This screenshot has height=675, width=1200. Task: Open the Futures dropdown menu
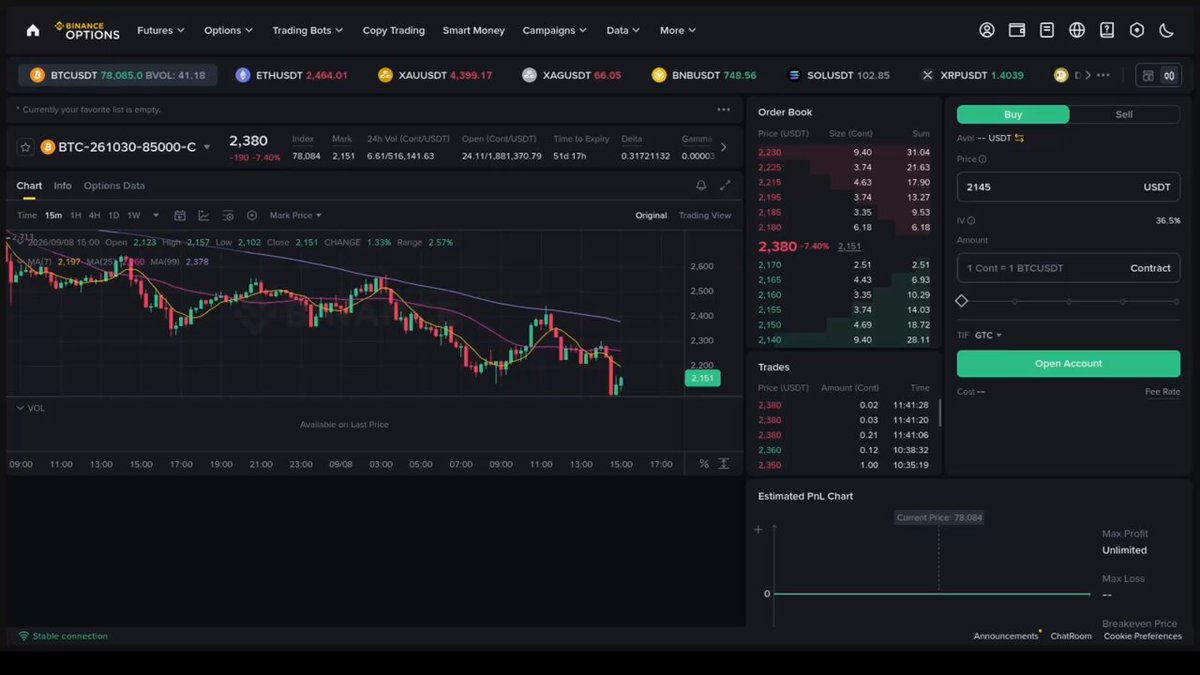tap(161, 30)
